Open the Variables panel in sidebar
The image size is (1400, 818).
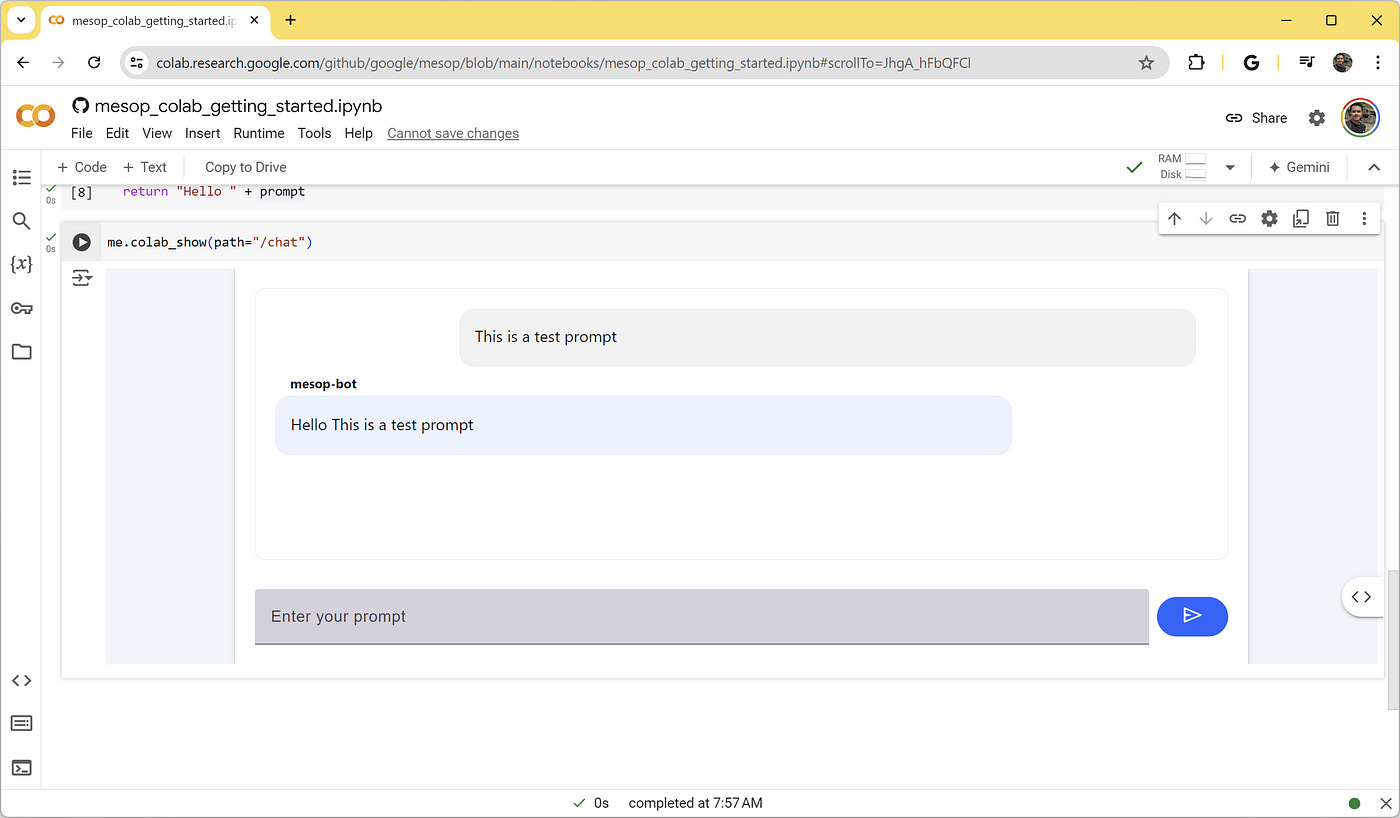pyautogui.click(x=21, y=264)
